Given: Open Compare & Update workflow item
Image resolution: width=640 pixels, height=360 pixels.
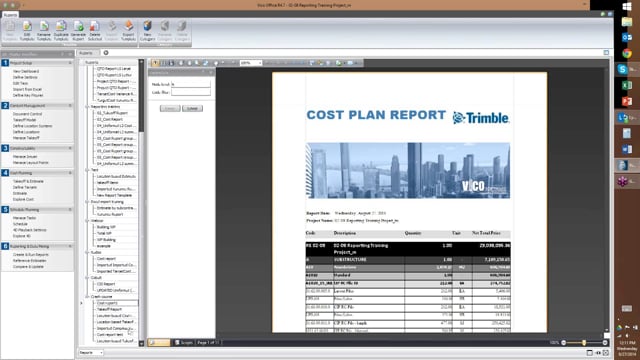Looking at the screenshot, I should click(x=28, y=267).
